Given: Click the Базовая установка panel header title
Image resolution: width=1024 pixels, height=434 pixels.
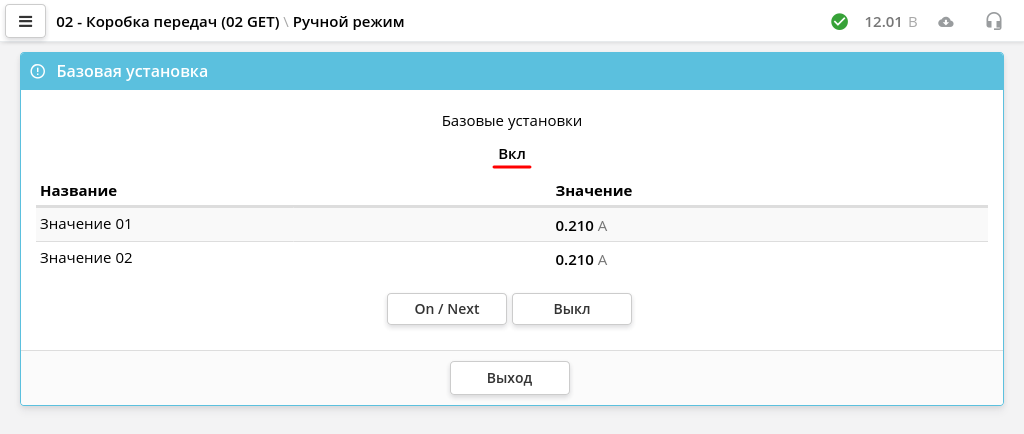Looking at the screenshot, I should pyautogui.click(x=132, y=71).
